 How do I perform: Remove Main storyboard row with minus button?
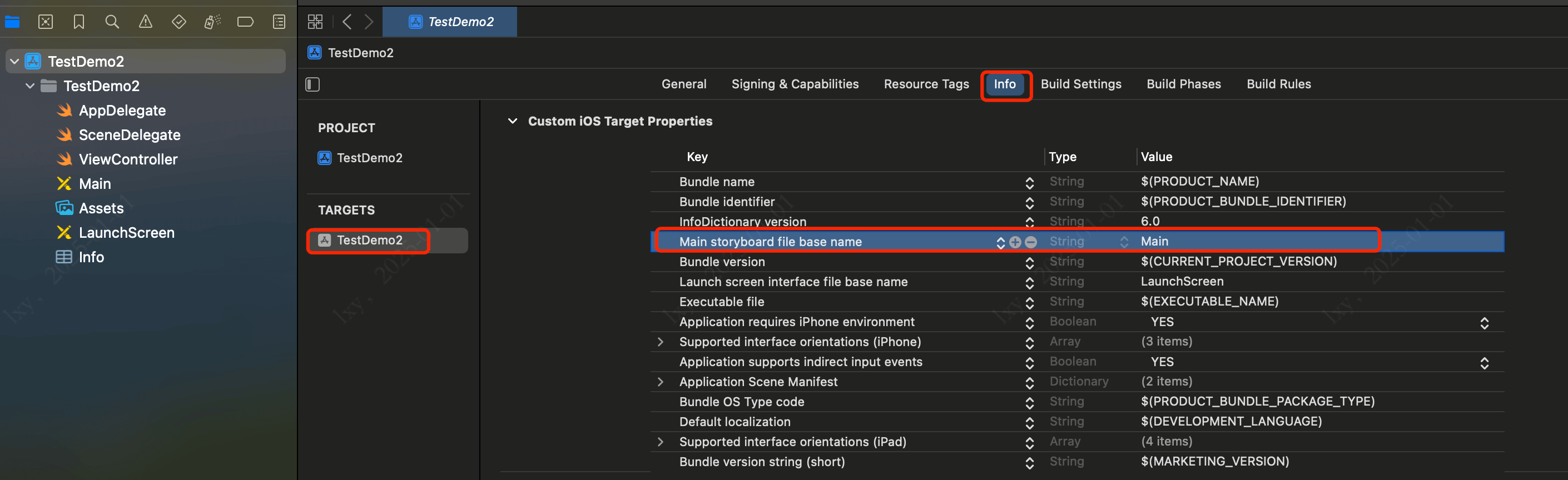coord(1030,242)
